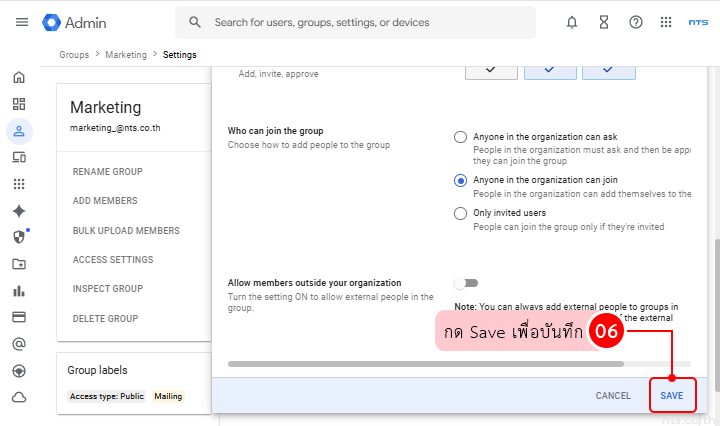The width and height of the screenshot is (720, 426).
Task: Open Devices icon in sidebar
Action: pyautogui.click(x=19, y=157)
